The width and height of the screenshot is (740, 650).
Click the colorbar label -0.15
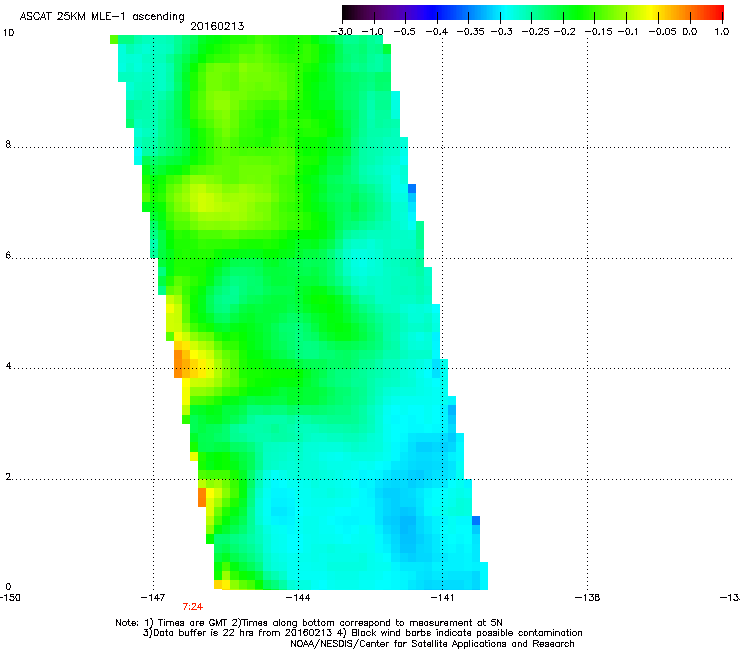(x=598, y=32)
